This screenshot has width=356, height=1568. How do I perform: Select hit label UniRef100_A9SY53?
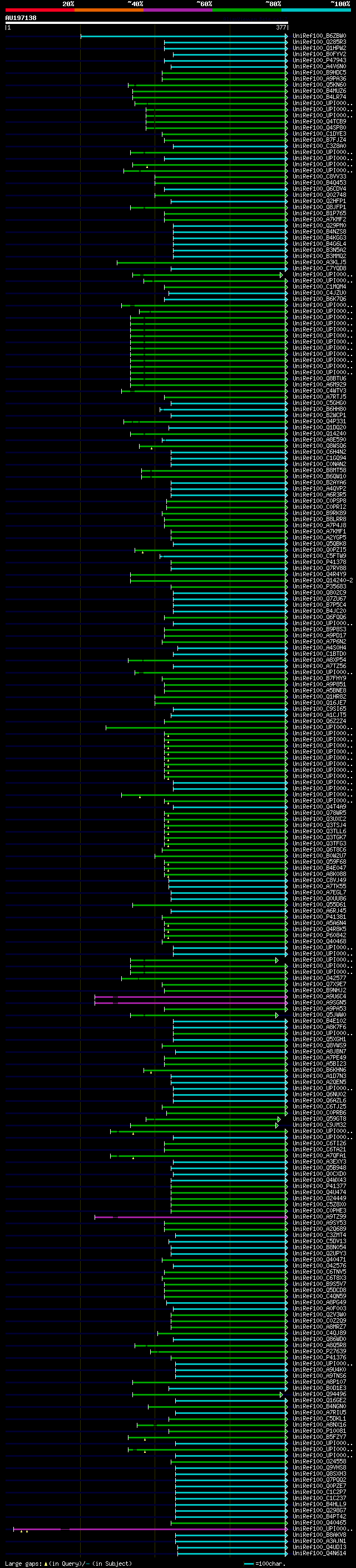click(x=319, y=1223)
